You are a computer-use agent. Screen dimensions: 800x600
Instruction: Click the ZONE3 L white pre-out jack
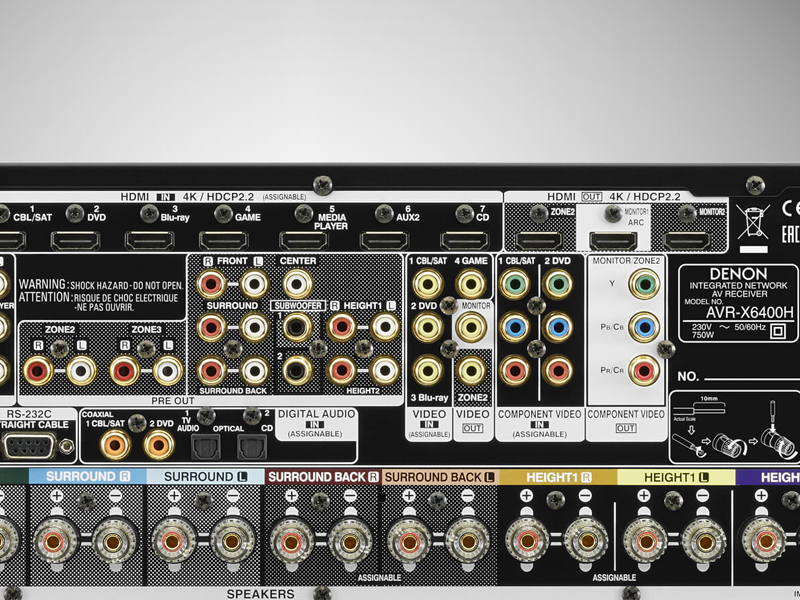[x=168, y=370]
